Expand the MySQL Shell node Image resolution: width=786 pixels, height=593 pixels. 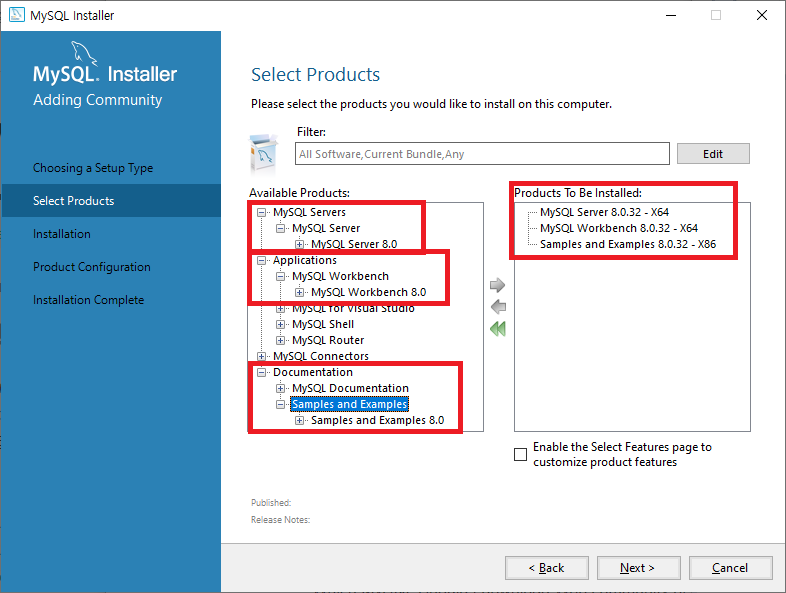pyautogui.click(x=280, y=324)
